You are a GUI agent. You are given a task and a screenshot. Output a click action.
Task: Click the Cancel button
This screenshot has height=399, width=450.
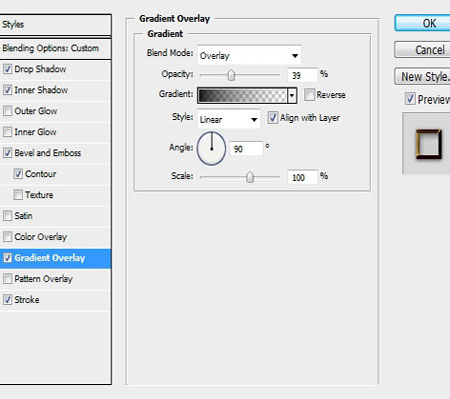click(422, 50)
